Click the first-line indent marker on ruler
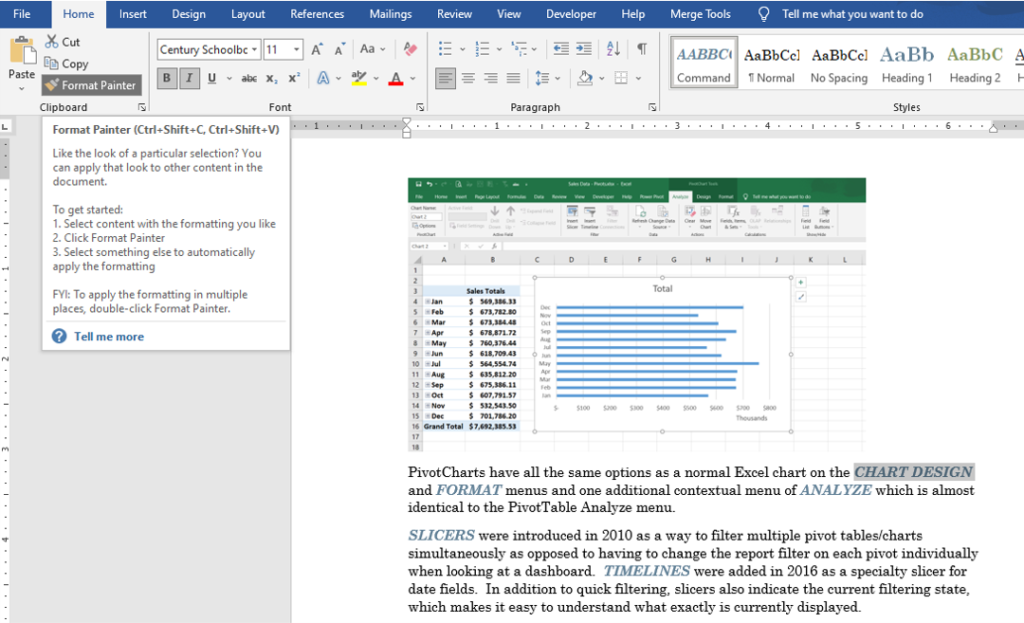 tap(406, 122)
